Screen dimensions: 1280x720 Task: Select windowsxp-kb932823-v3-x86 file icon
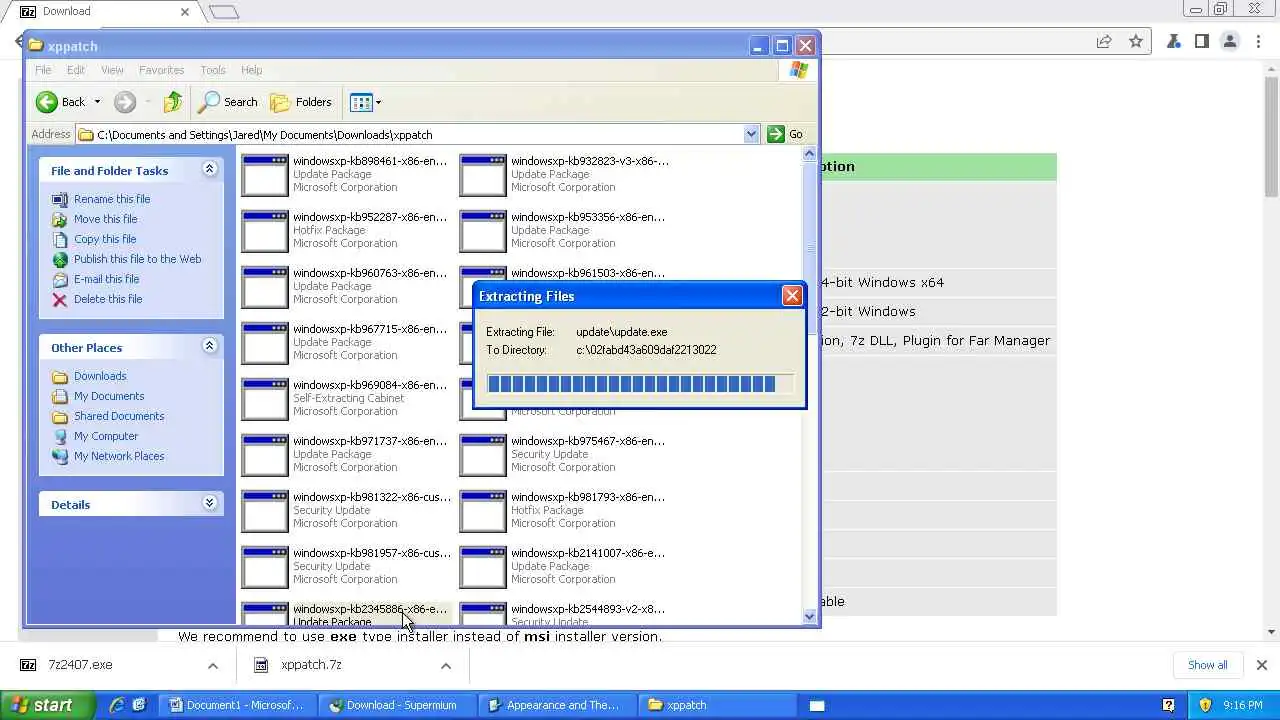point(483,175)
